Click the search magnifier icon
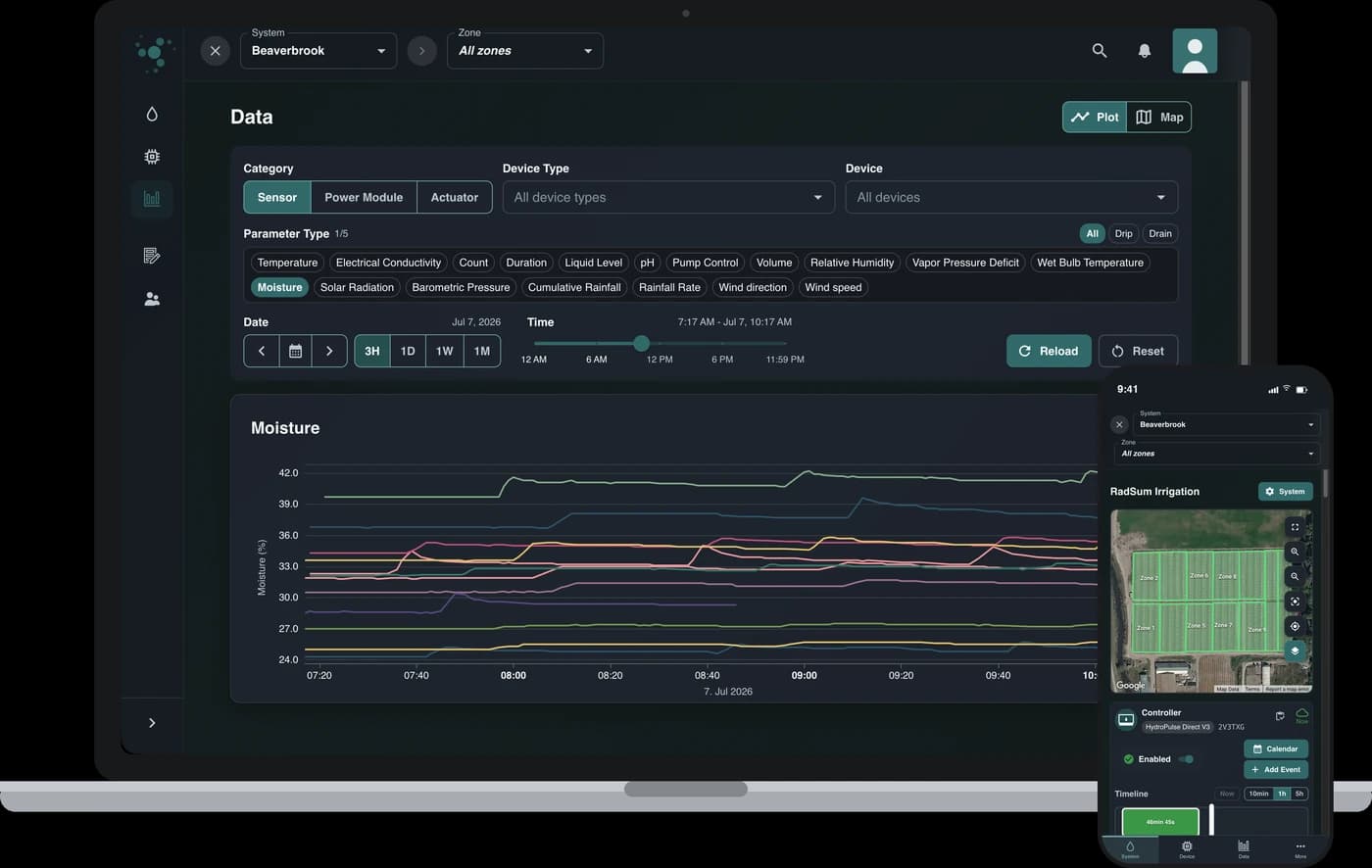The image size is (1372, 868). [x=1100, y=51]
